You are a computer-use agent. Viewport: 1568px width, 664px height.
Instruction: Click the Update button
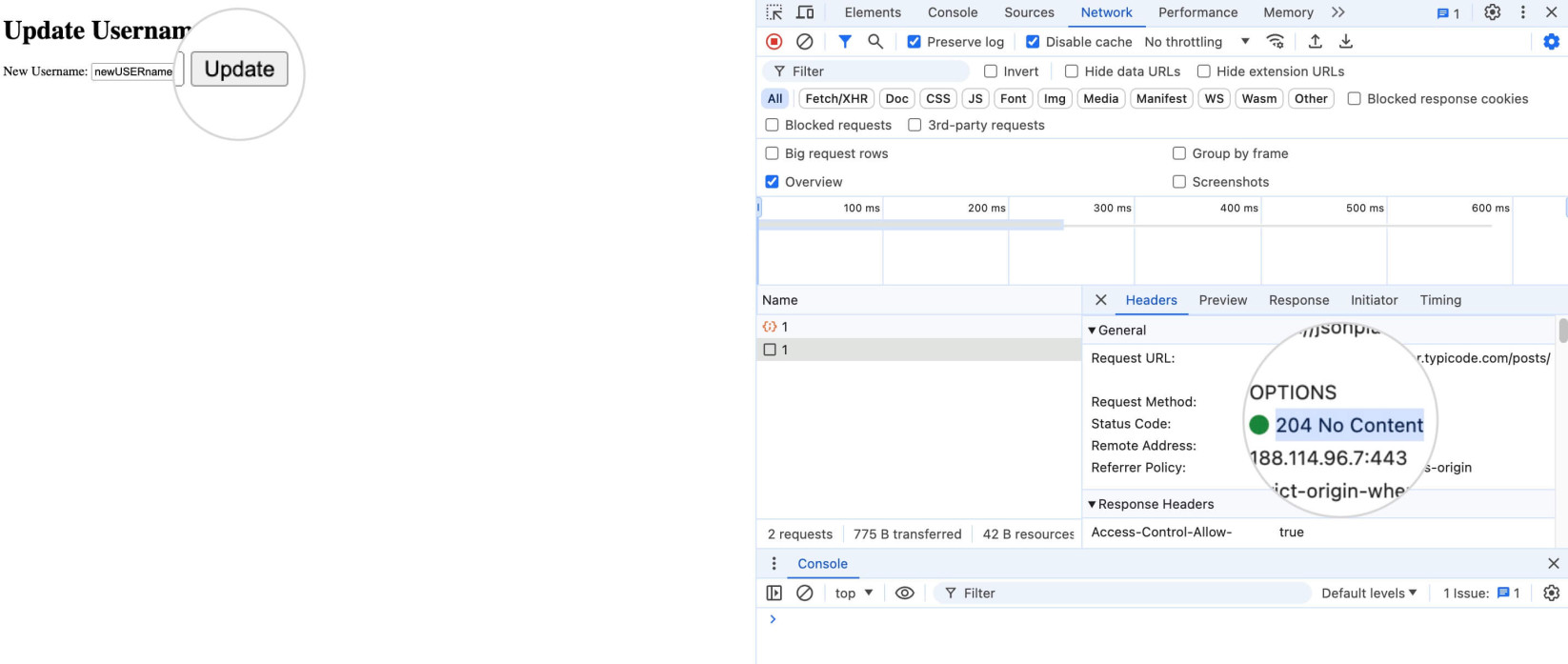(x=239, y=70)
